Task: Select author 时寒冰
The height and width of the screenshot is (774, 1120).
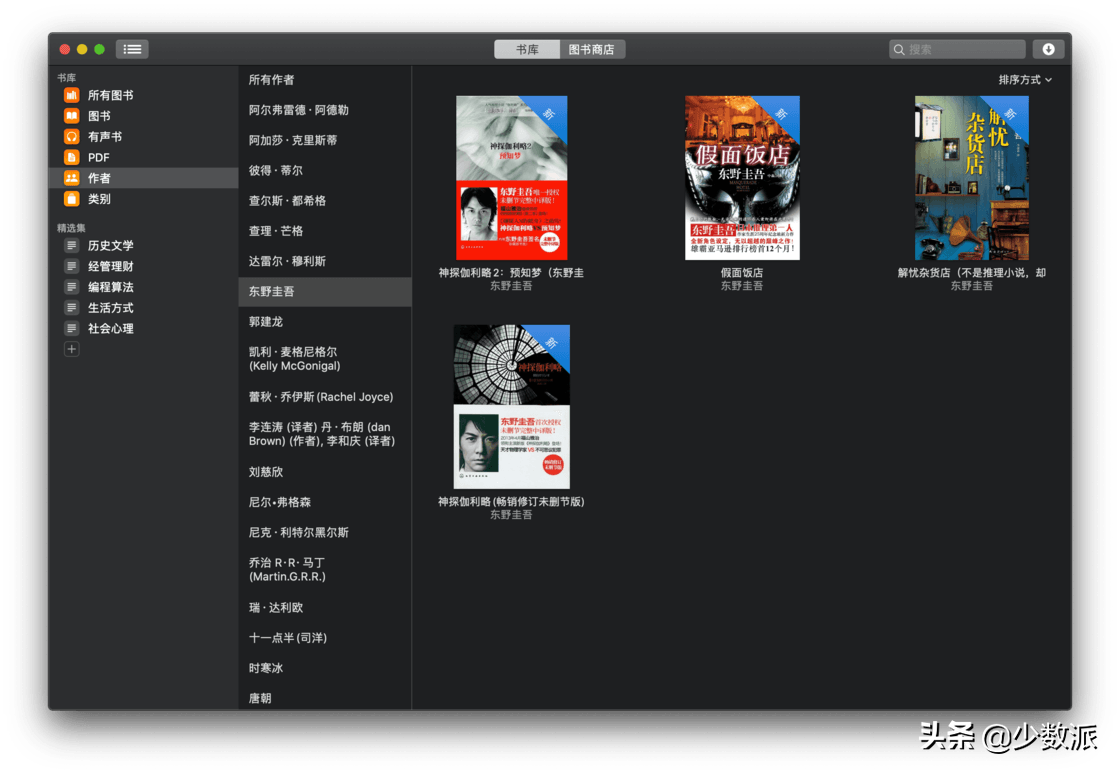Action: 325,668
